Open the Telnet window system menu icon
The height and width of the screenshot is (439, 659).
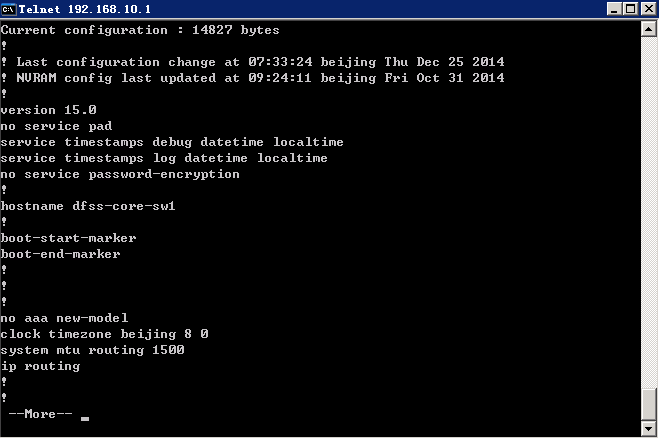(8, 9)
